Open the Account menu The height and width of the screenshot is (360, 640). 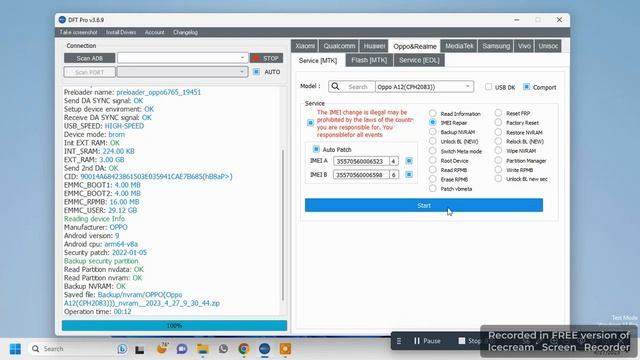tap(154, 32)
